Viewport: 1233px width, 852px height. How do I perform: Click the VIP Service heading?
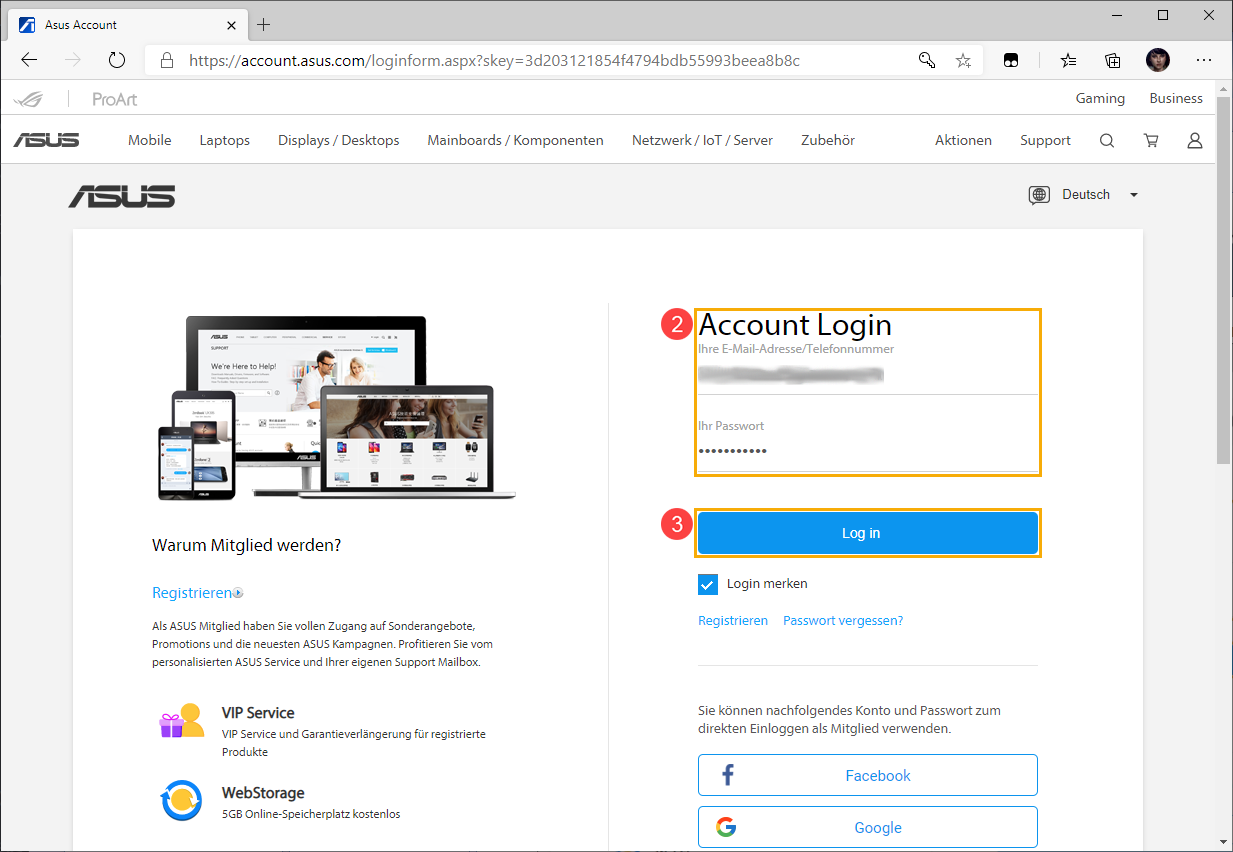click(x=258, y=713)
